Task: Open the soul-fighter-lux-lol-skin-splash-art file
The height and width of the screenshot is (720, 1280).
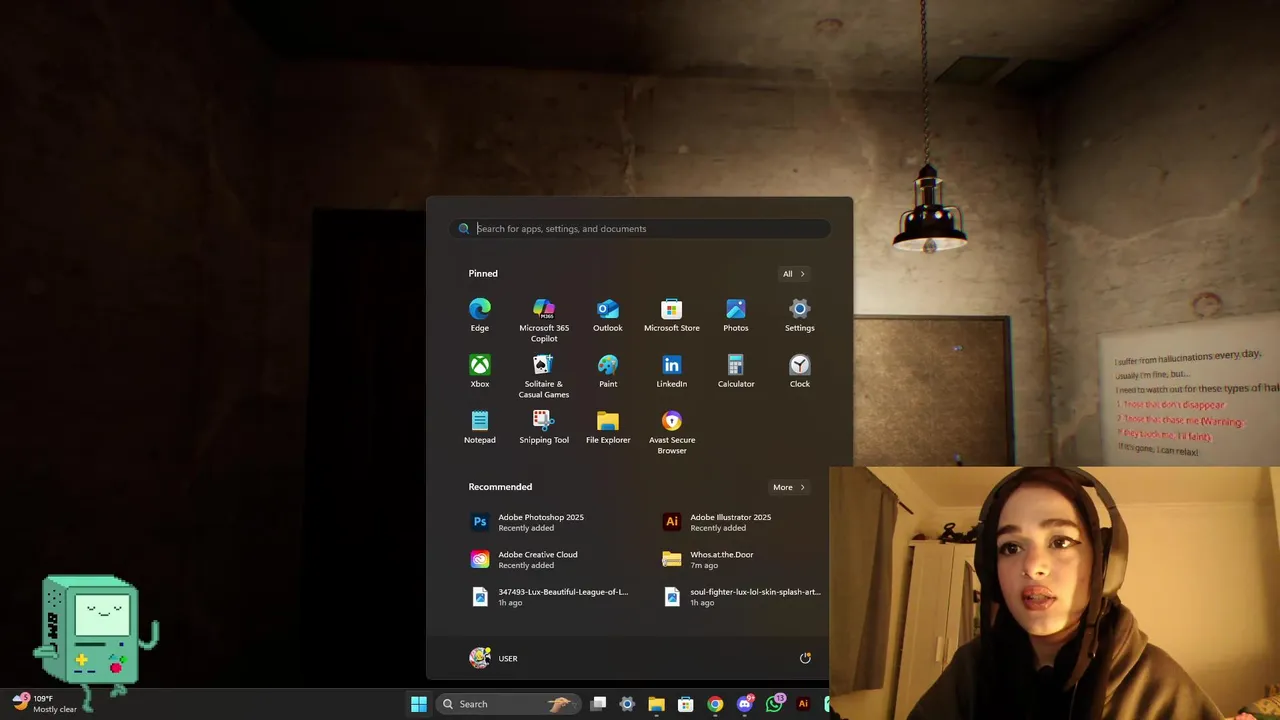Action: 742,597
